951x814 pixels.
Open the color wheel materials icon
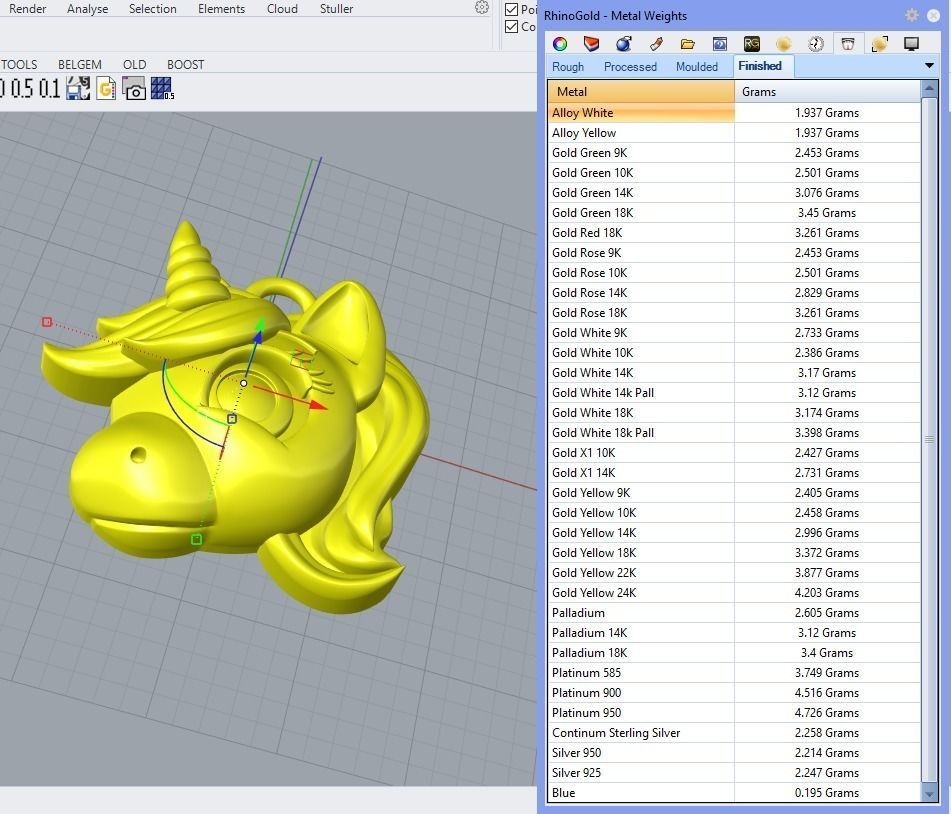(560, 44)
